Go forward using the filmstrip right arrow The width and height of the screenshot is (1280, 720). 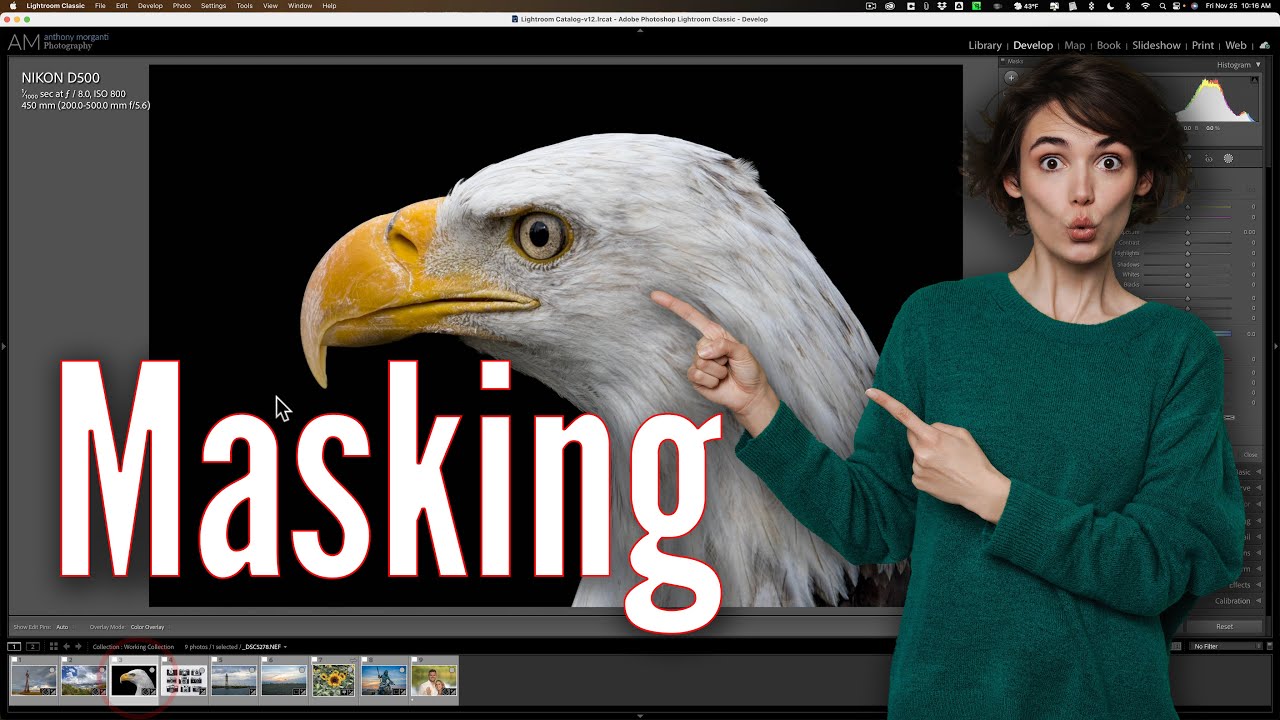pos(79,647)
